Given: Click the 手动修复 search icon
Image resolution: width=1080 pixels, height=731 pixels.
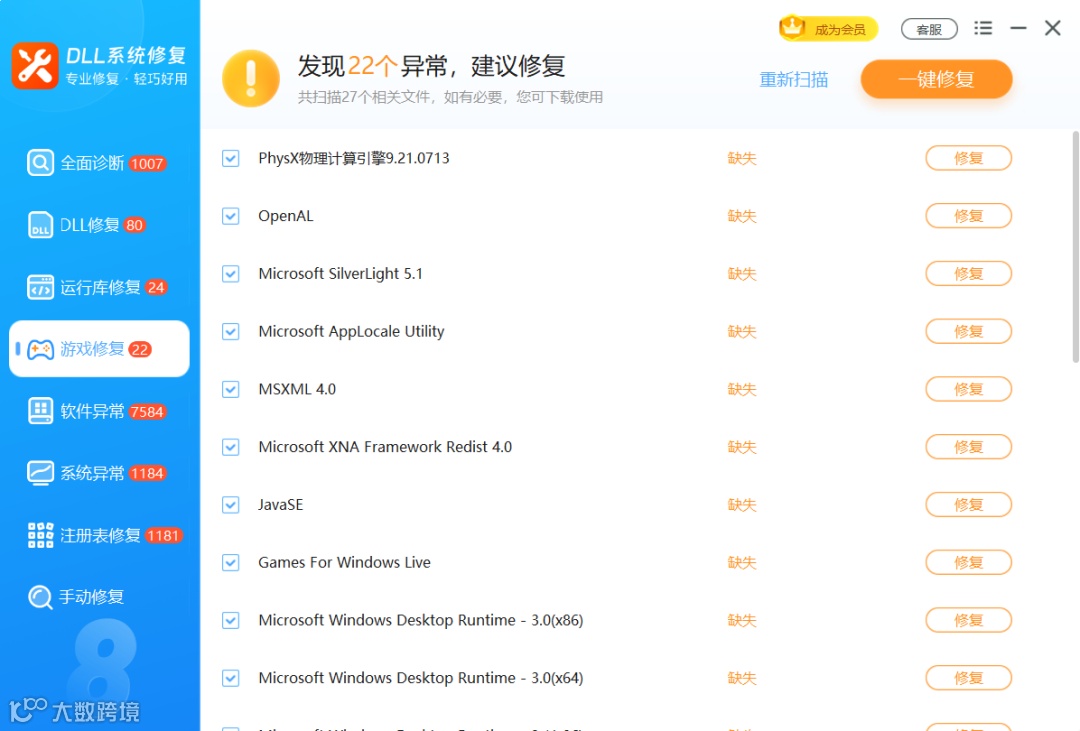Looking at the screenshot, I should coord(40,597).
